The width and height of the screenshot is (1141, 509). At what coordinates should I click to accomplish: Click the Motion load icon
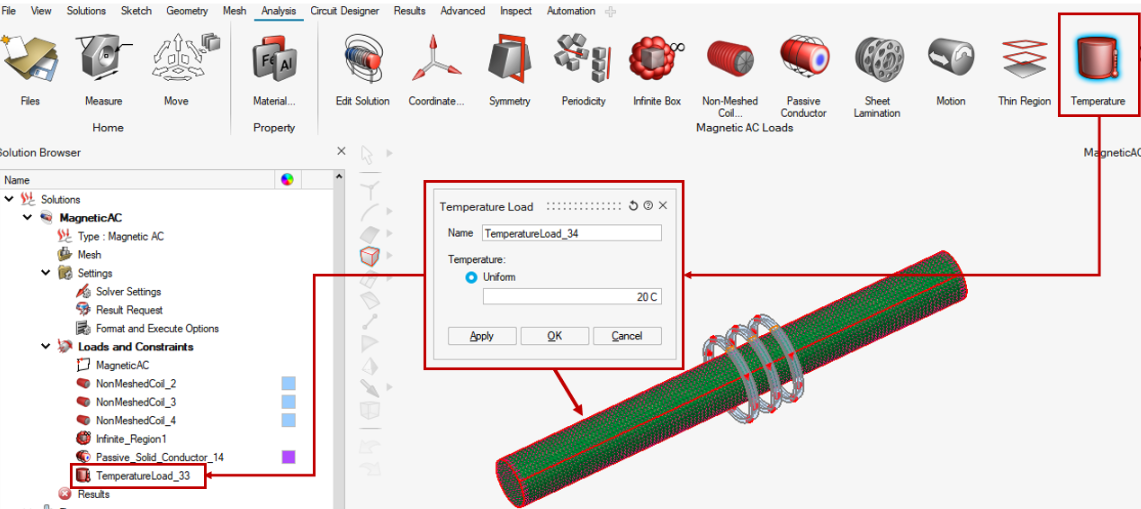951,60
